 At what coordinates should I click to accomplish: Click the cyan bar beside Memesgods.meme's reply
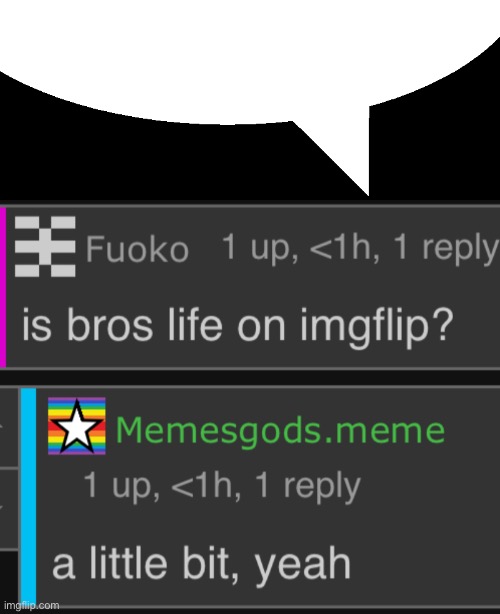coord(28,497)
